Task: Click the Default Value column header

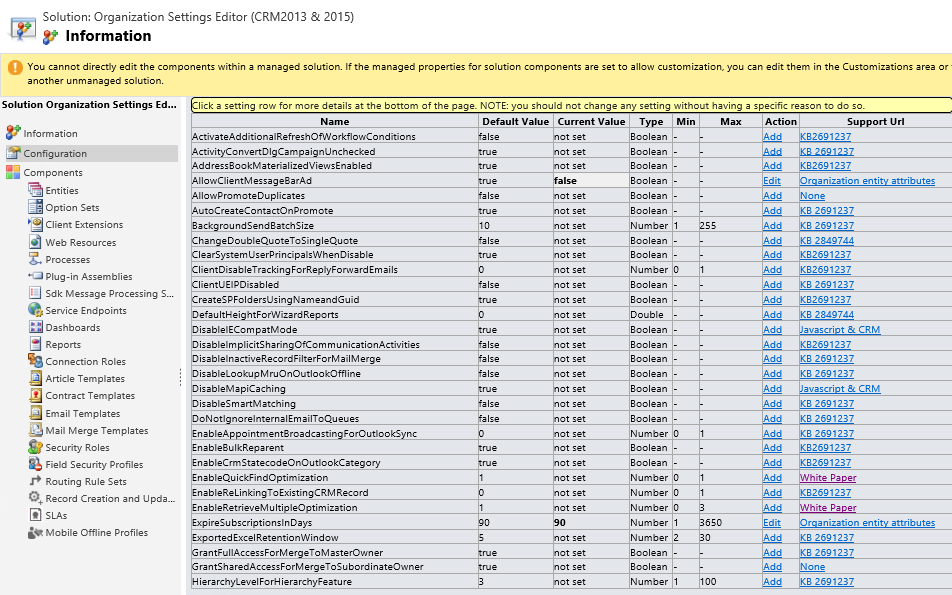Action: coord(515,121)
